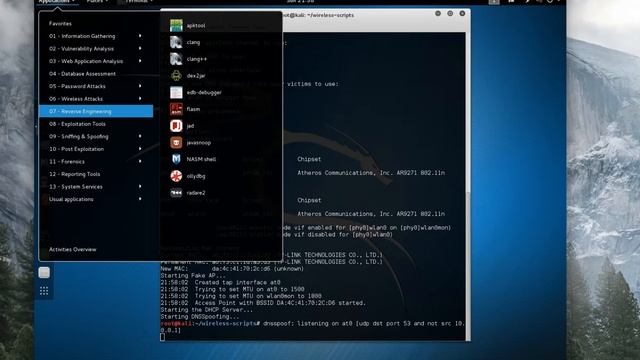Expand the 02 - Vulnerability Analysis arrow
Viewport: 640px width, 360px height.
pos(140,49)
